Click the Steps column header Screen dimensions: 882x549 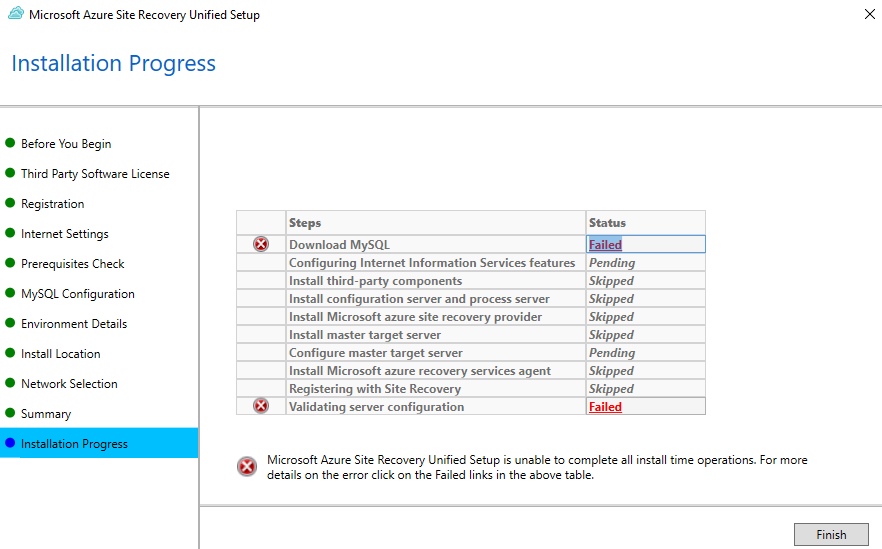(436, 223)
